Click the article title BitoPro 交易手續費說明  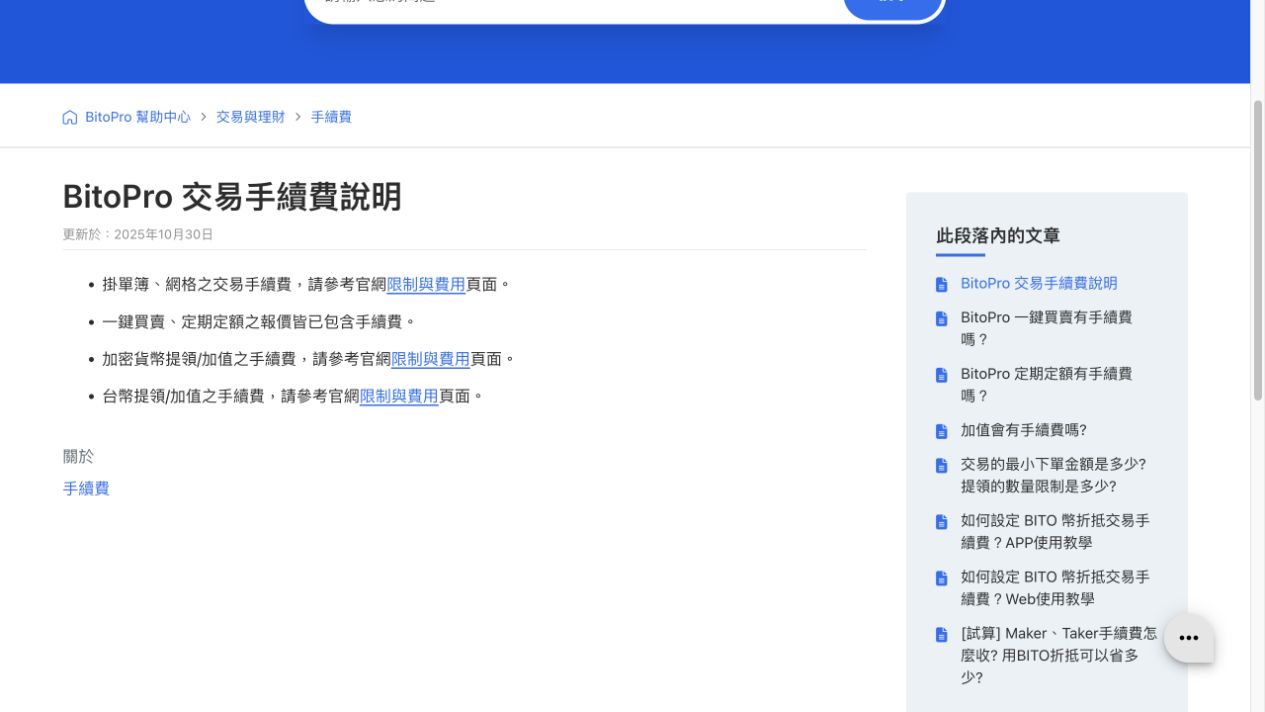(232, 196)
